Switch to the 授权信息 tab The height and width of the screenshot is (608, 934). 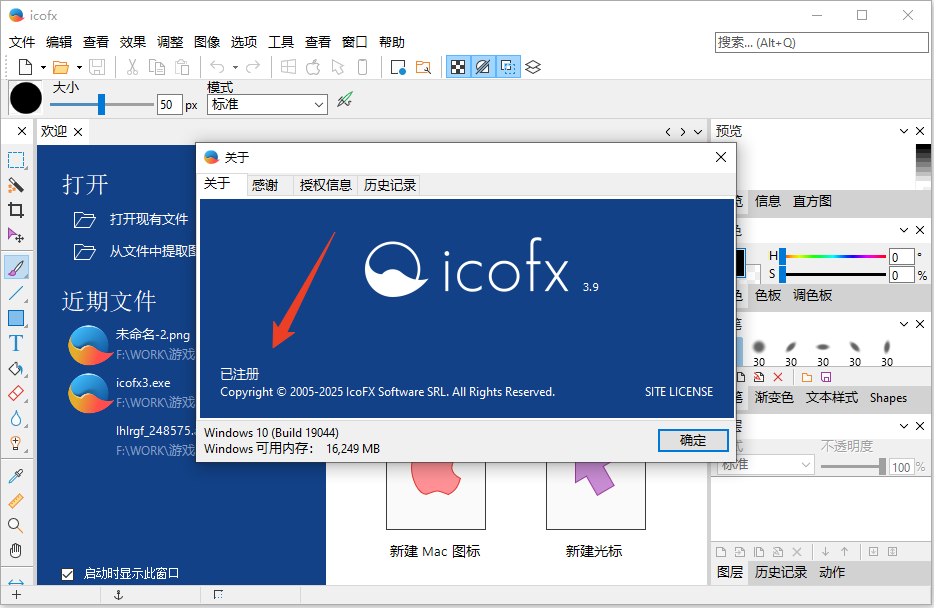[325, 185]
